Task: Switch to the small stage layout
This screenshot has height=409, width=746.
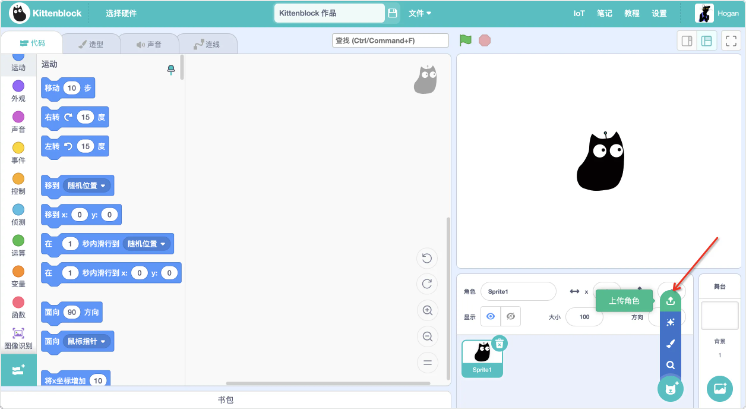Action: coord(687,41)
